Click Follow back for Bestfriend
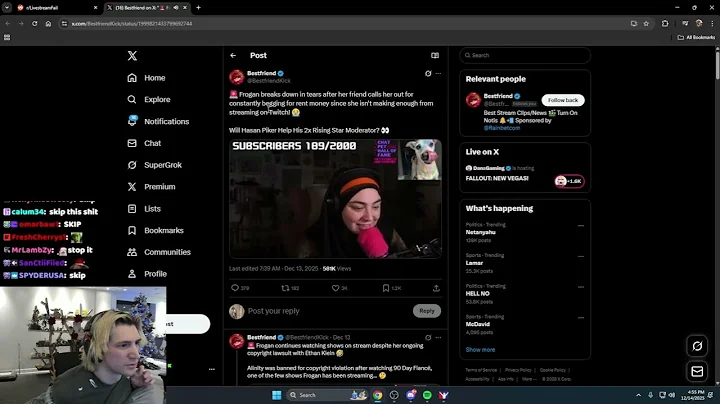This screenshot has height=404, width=720. coord(563,100)
